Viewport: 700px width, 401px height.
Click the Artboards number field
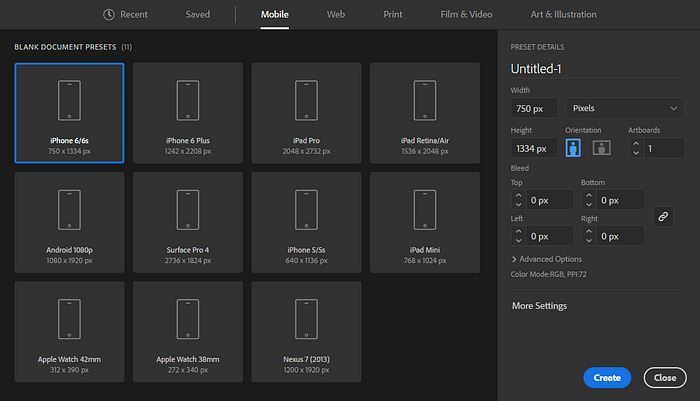tap(664, 148)
